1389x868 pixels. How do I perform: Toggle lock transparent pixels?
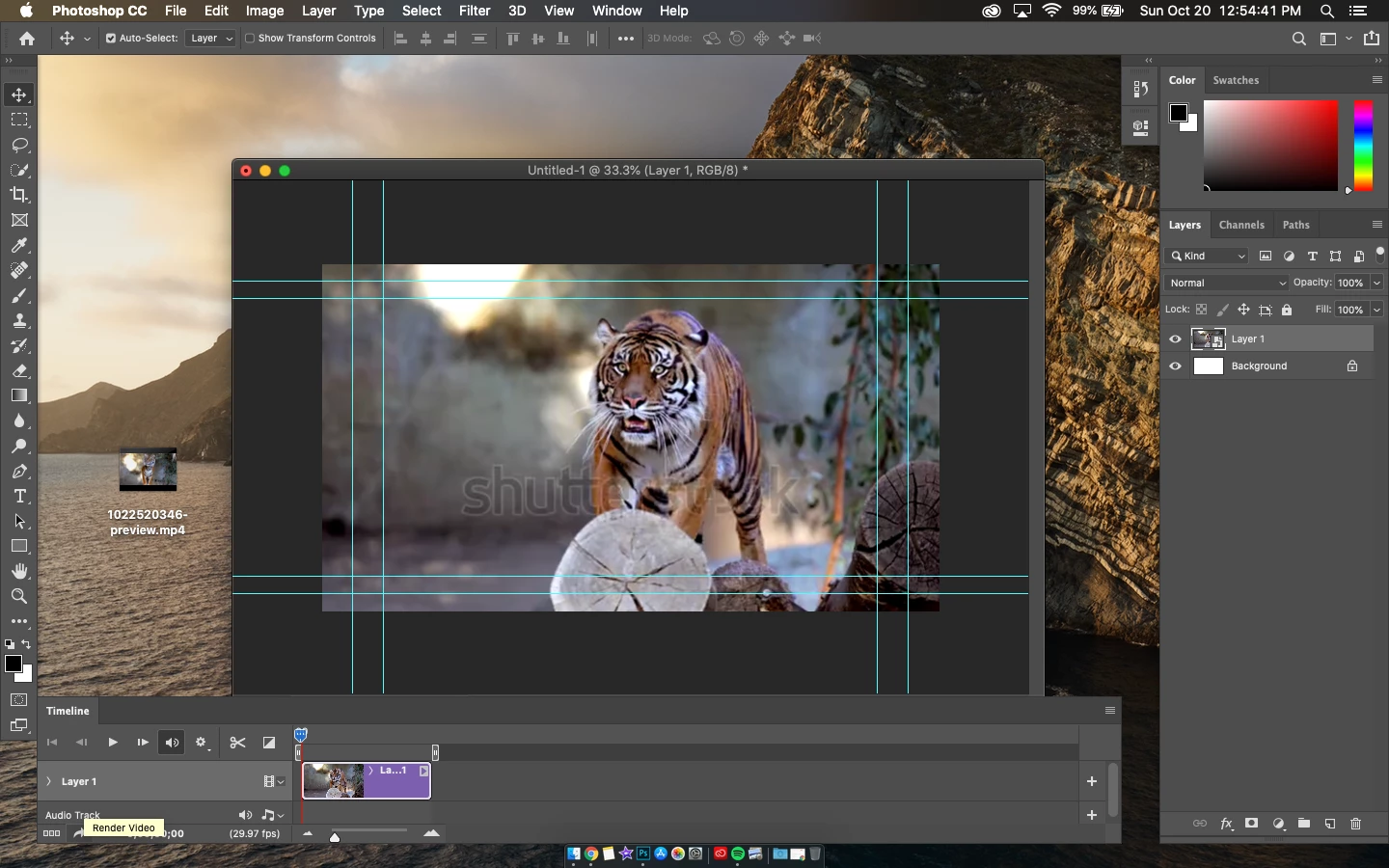click(x=1201, y=310)
